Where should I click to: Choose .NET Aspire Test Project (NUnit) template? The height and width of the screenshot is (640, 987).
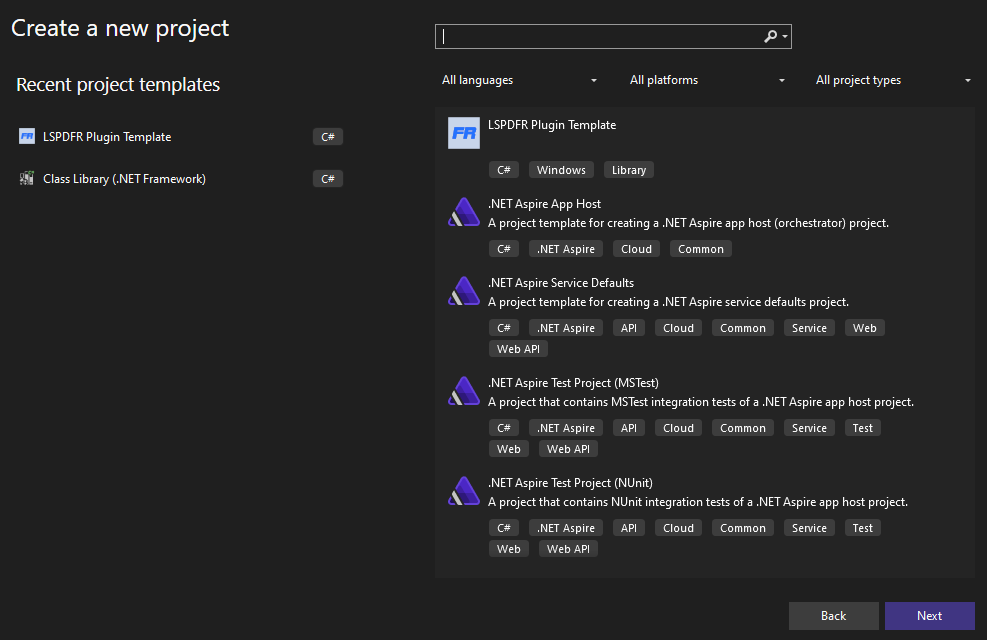570,483
